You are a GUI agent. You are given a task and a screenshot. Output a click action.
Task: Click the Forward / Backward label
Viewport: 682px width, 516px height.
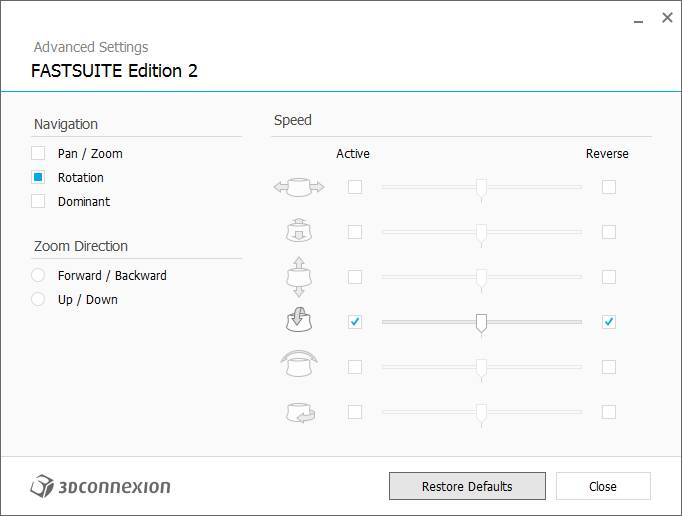(x=112, y=275)
